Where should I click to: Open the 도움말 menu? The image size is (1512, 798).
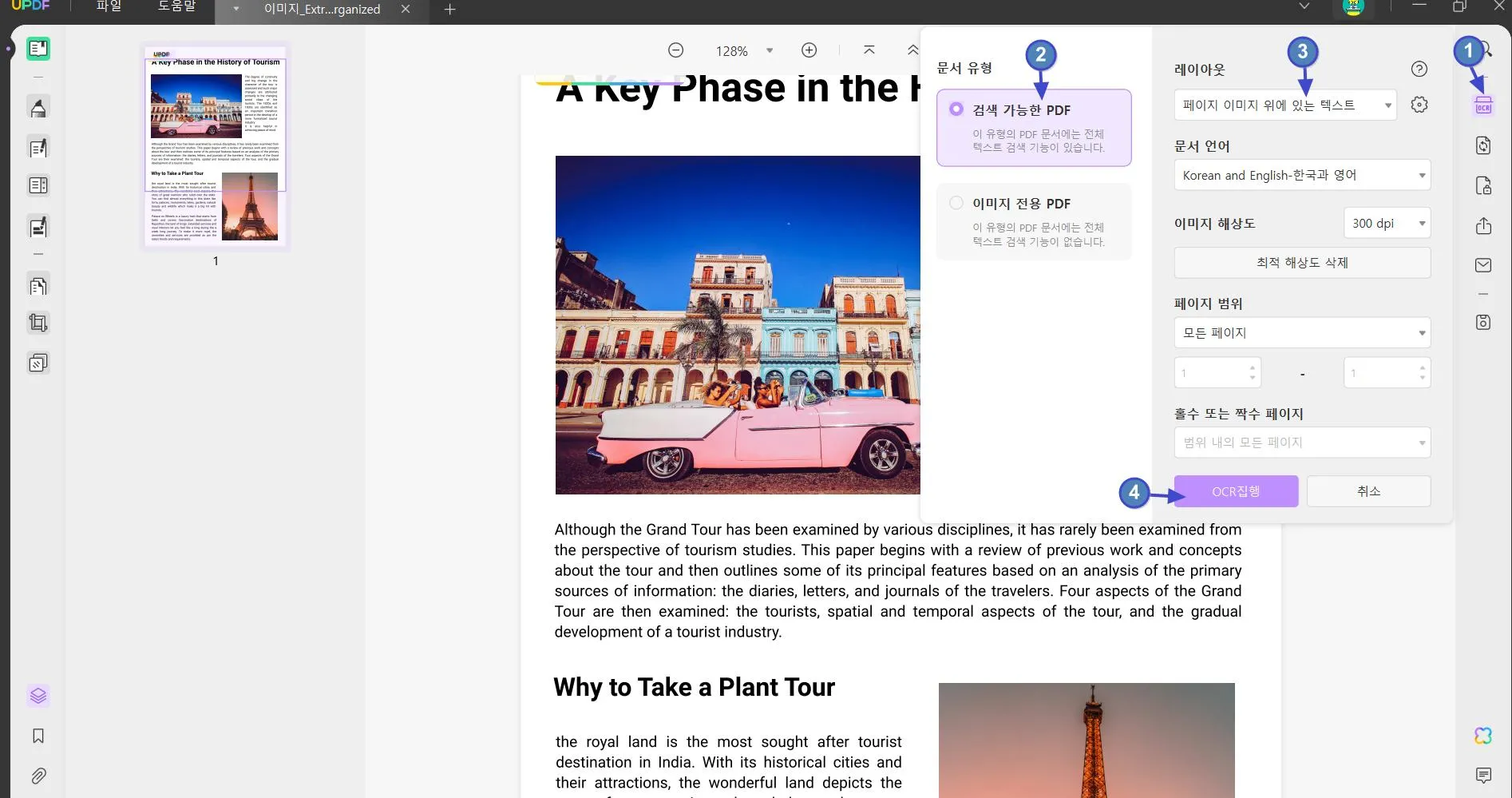coord(176,6)
